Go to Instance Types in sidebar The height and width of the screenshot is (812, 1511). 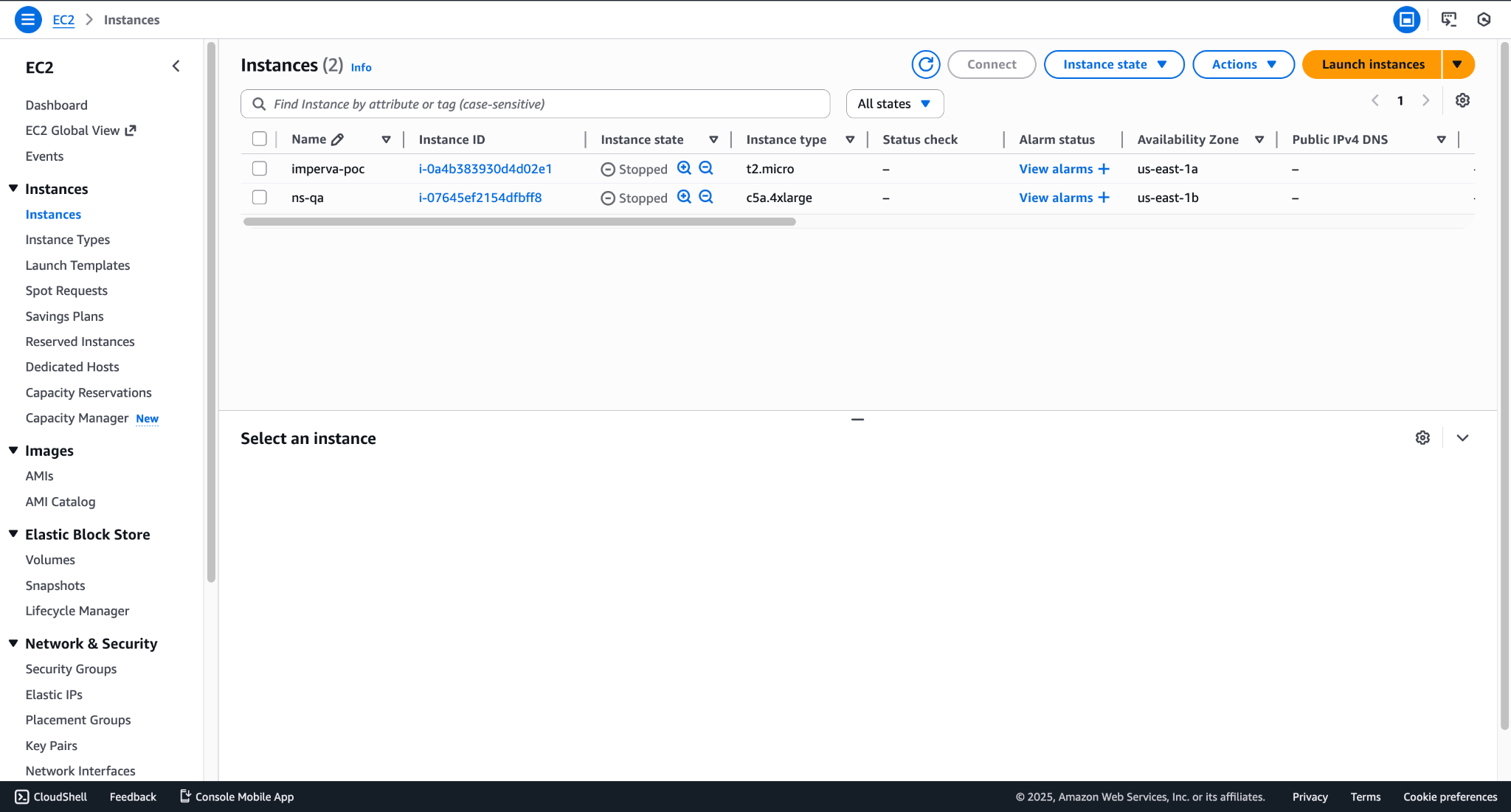[x=67, y=240]
